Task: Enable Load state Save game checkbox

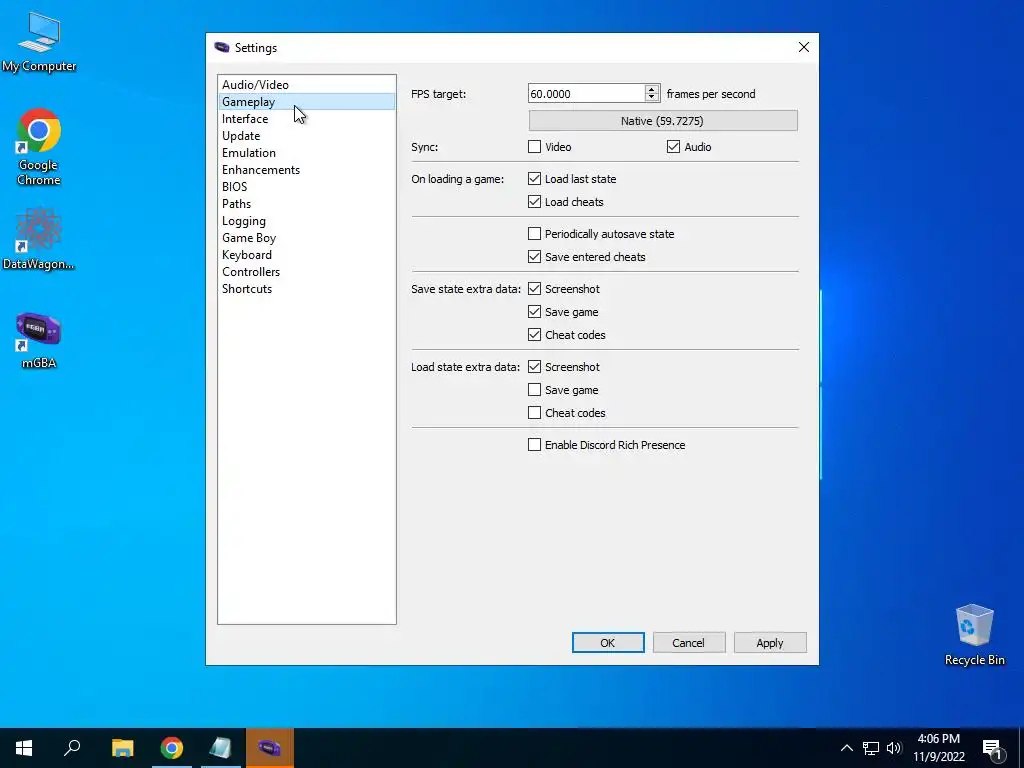Action: tap(534, 390)
